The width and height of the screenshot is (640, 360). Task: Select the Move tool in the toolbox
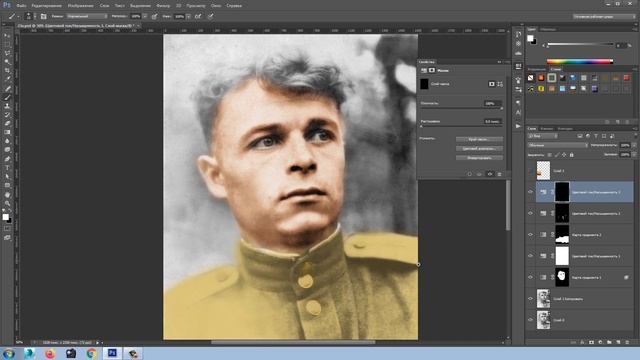point(7,36)
